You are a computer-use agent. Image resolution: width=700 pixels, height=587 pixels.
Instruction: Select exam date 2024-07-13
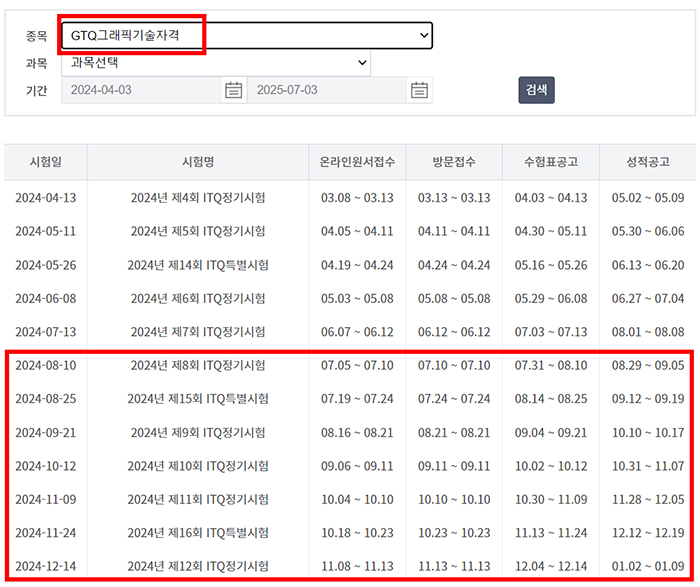click(x=46, y=332)
